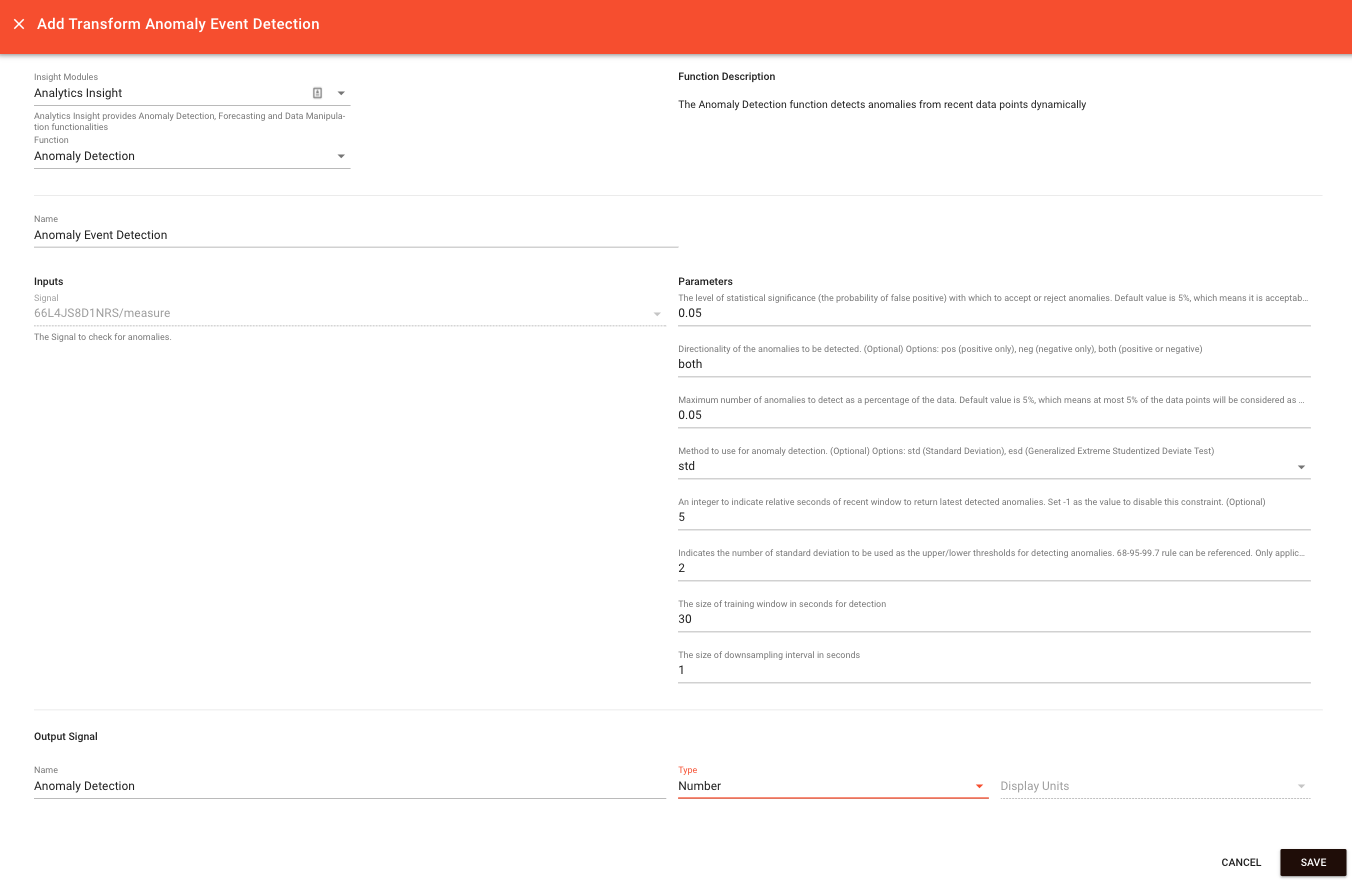Click the Method dropdown arrow showing std
Viewport: 1352px width, 880px height.
coord(1301,466)
